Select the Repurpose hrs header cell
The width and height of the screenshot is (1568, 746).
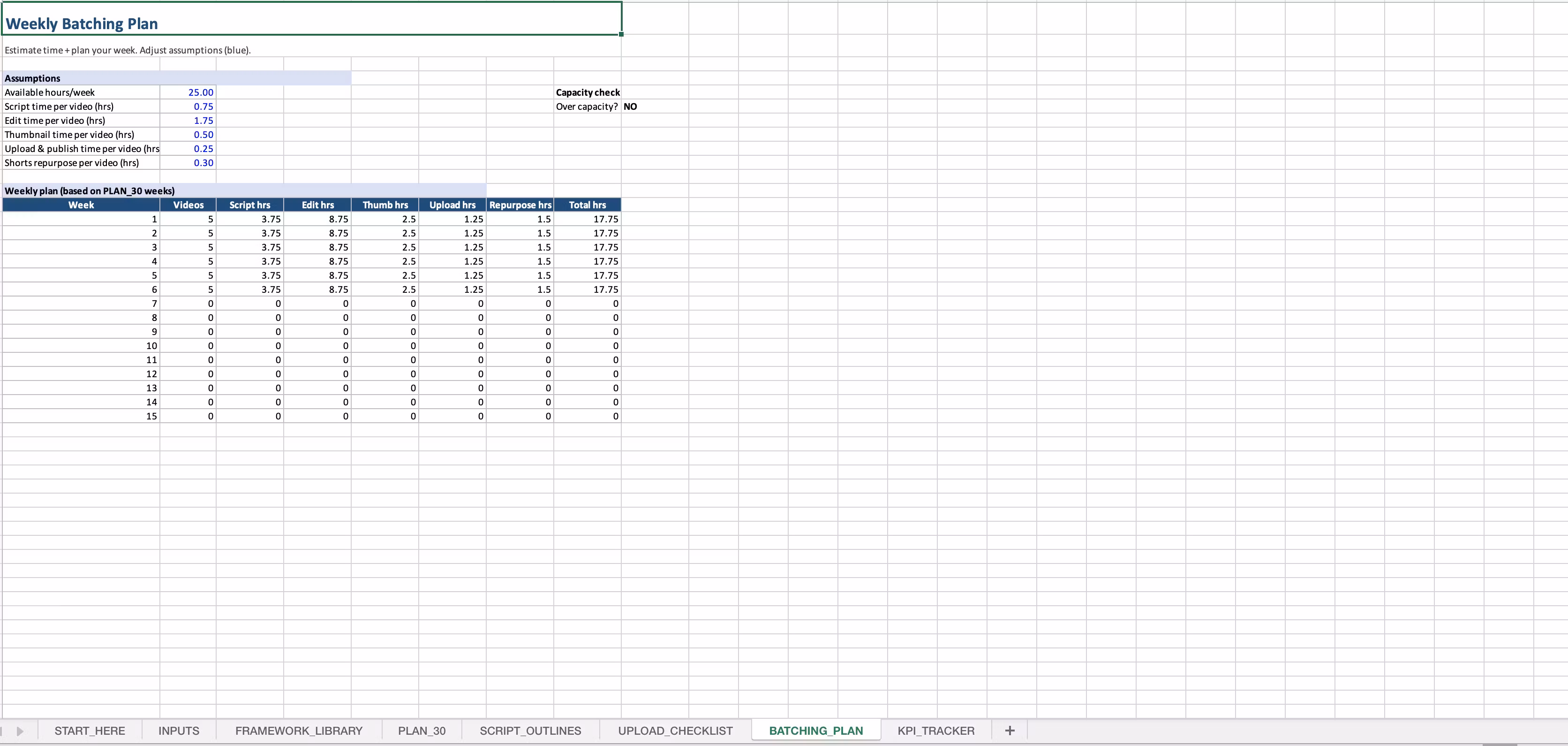pyautogui.click(x=519, y=205)
